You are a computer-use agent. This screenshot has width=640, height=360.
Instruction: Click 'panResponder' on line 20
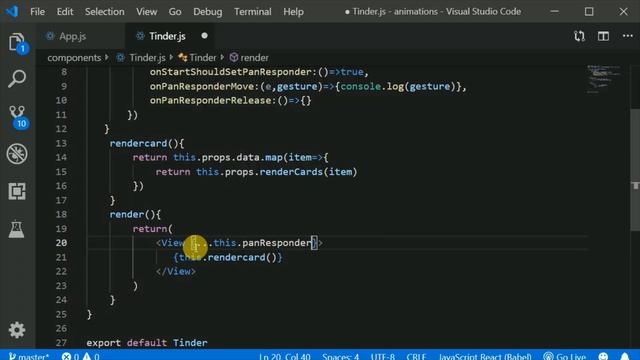coord(277,243)
